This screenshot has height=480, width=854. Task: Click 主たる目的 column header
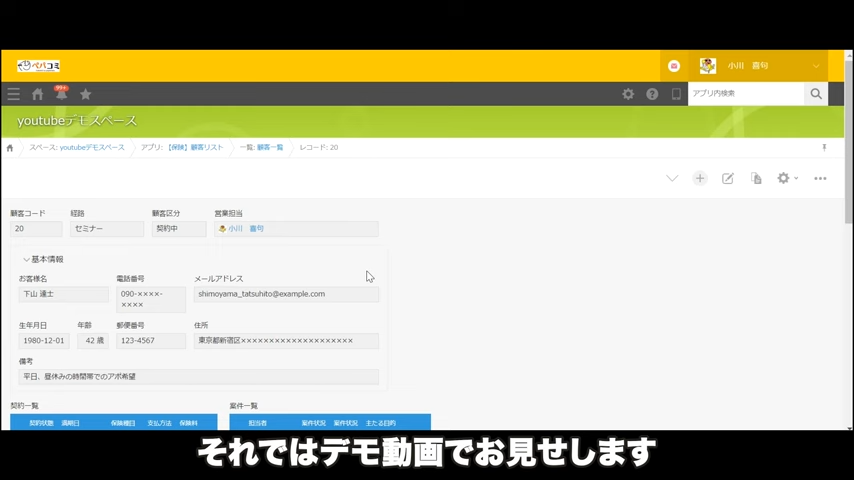(x=381, y=423)
